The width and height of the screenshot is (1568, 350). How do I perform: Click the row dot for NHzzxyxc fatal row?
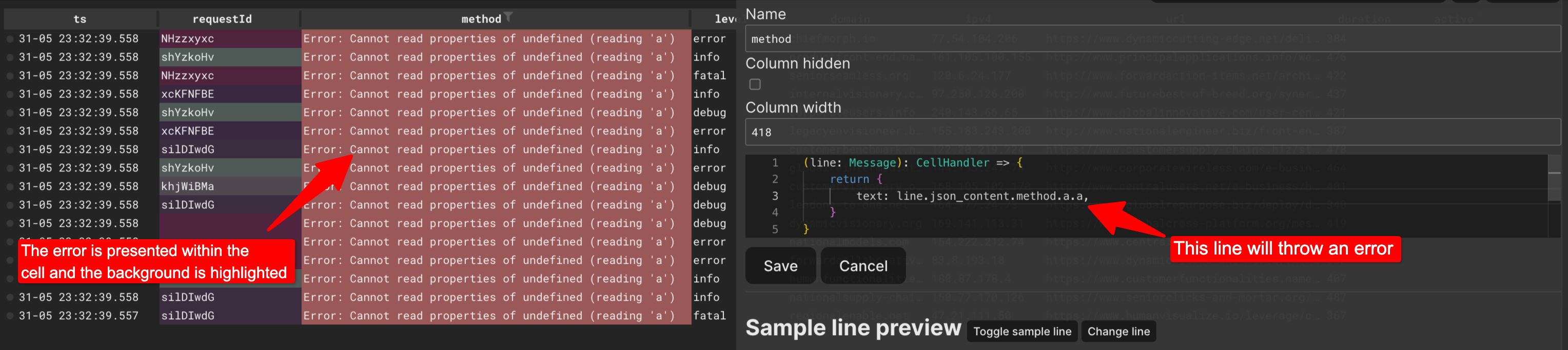tap(10, 75)
